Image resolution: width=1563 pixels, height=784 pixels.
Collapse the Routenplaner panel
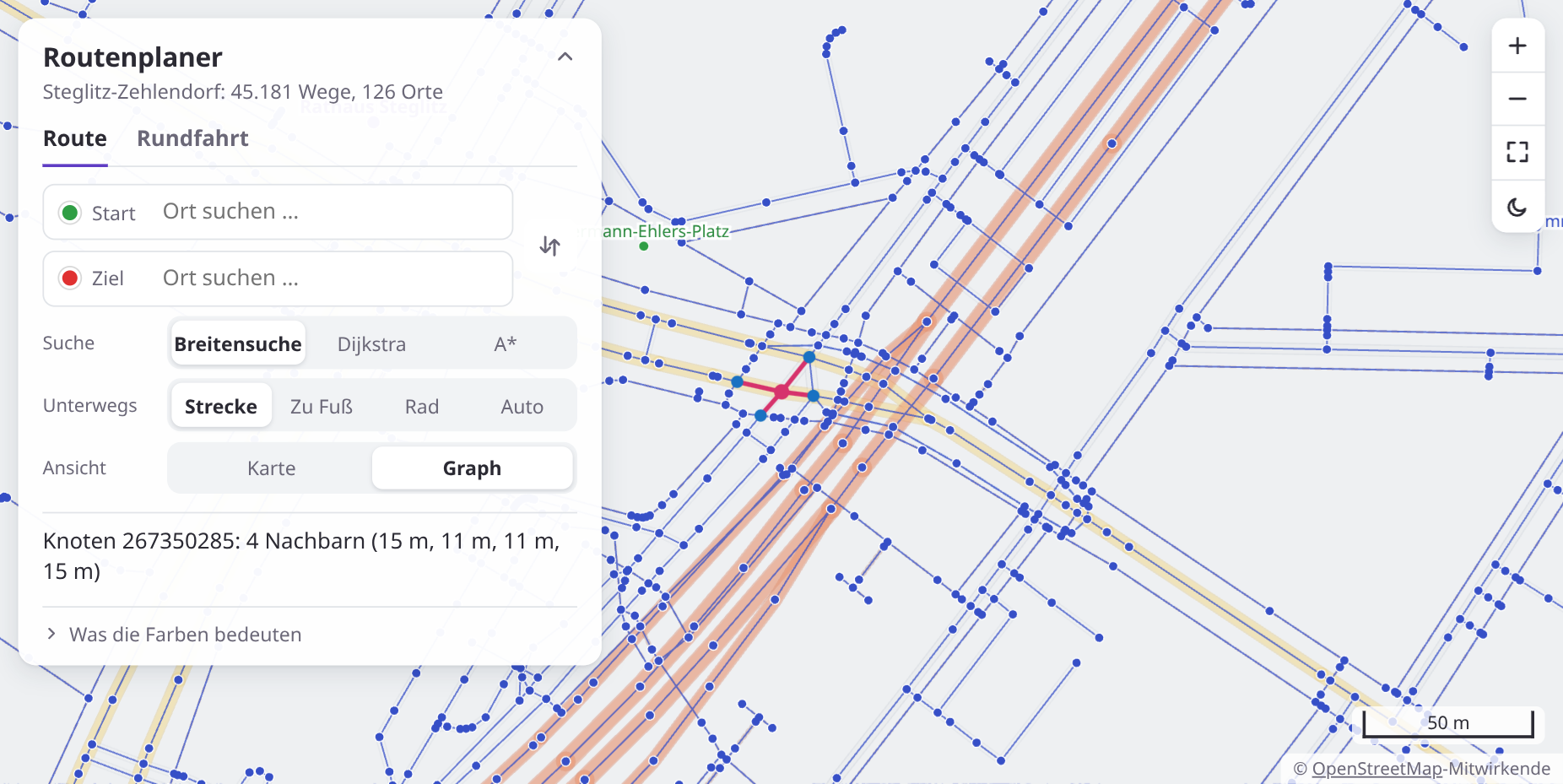pyautogui.click(x=565, y=57)
